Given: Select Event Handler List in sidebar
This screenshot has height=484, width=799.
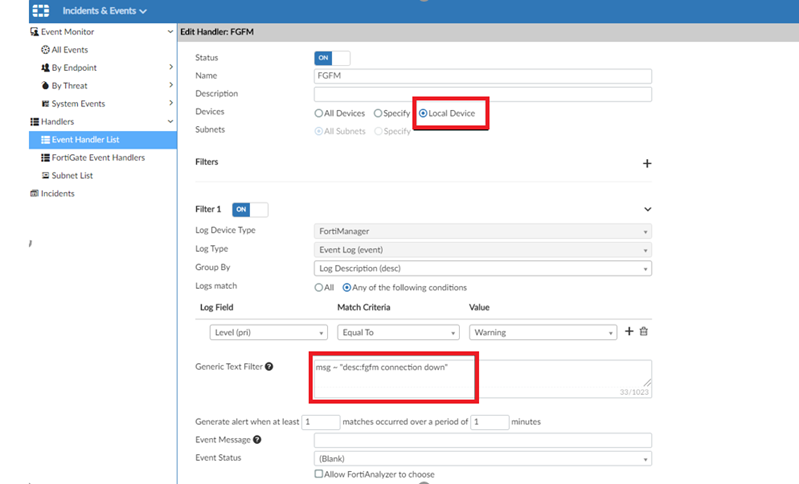Looking at the screenshot, I should (85, 140).
